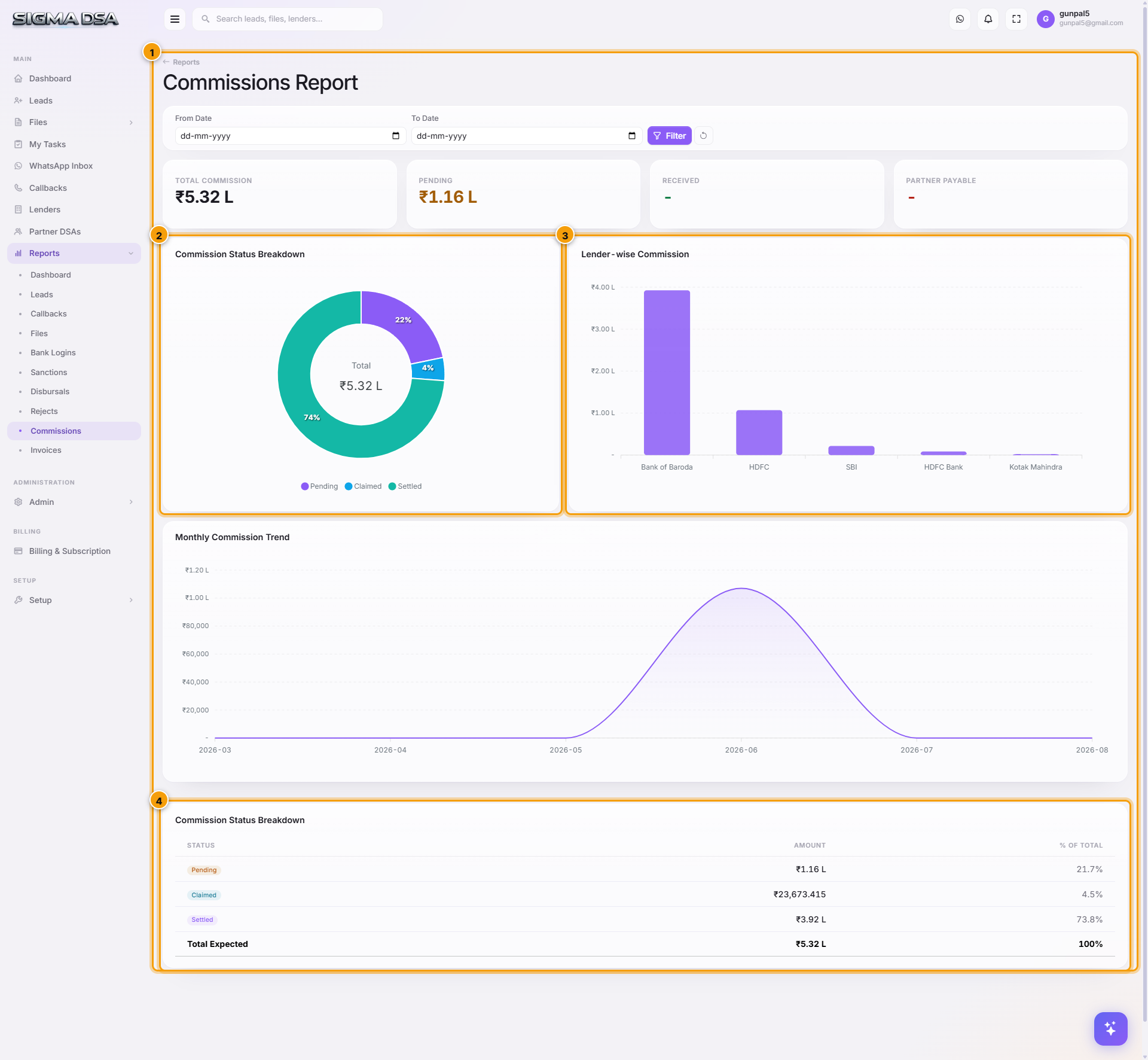The image size is (1148, 1060).
Task: Focus the search leads input
Action: click(288, 19)
